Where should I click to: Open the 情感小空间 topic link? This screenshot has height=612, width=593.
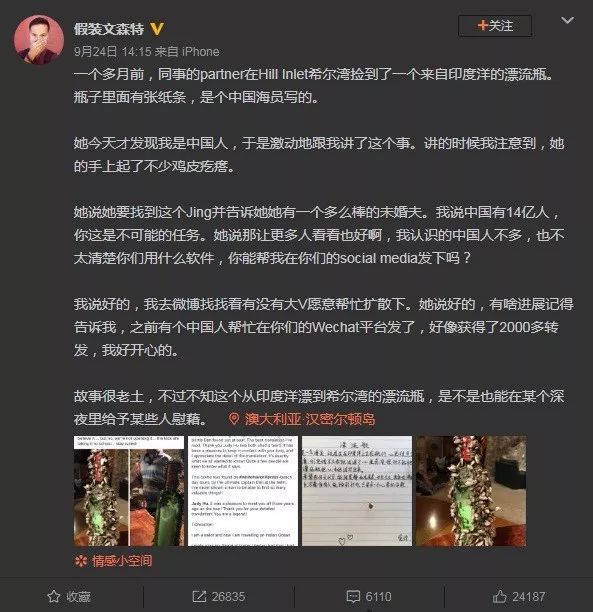click(122, 561)
